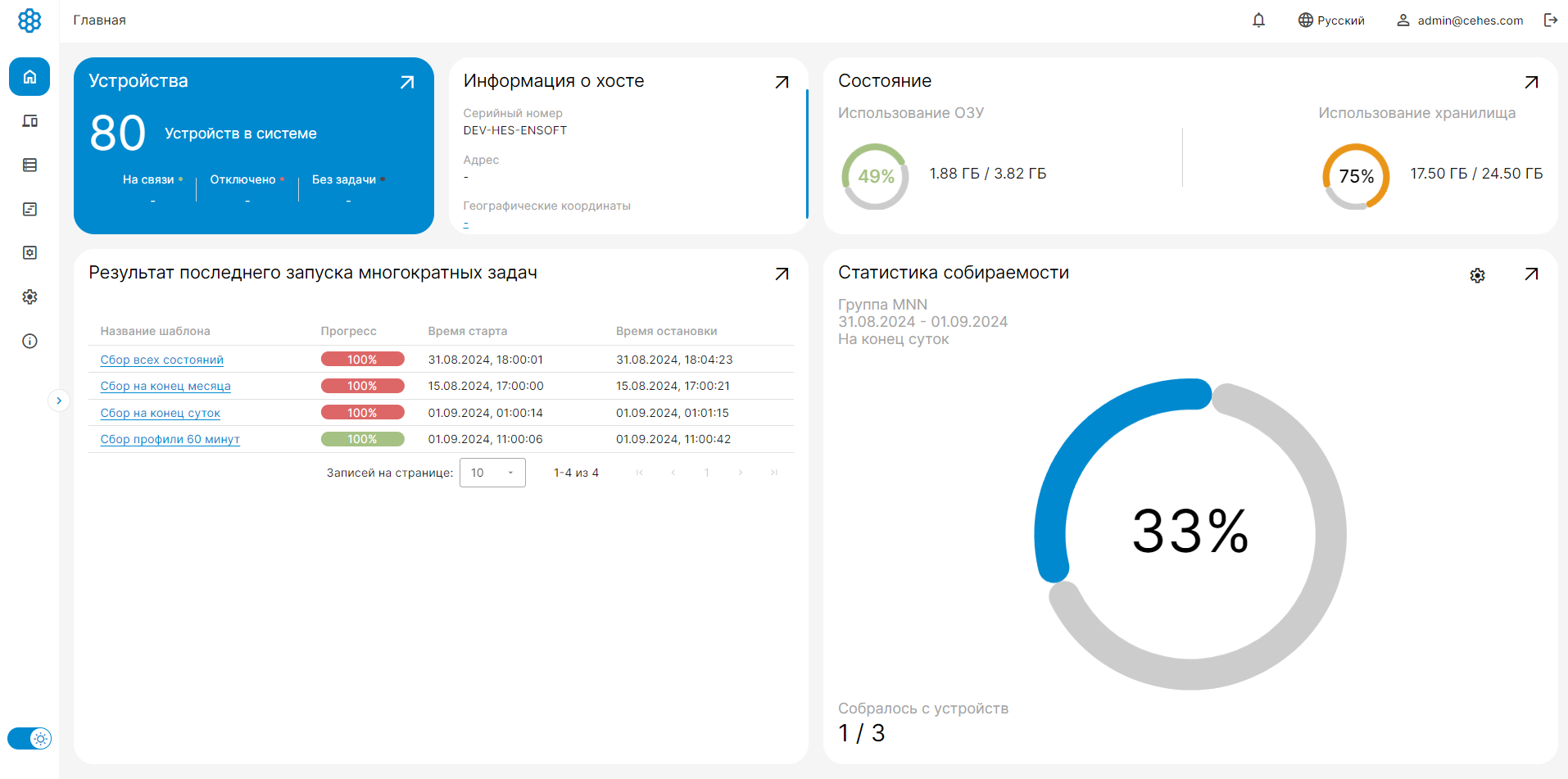Expand the Устройства card with its arrow
Screen dimensions: 1568x779
point(407,82)
